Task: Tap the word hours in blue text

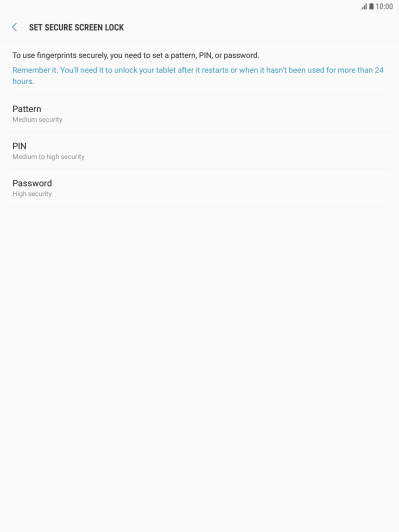Action: tap(23, 81)
